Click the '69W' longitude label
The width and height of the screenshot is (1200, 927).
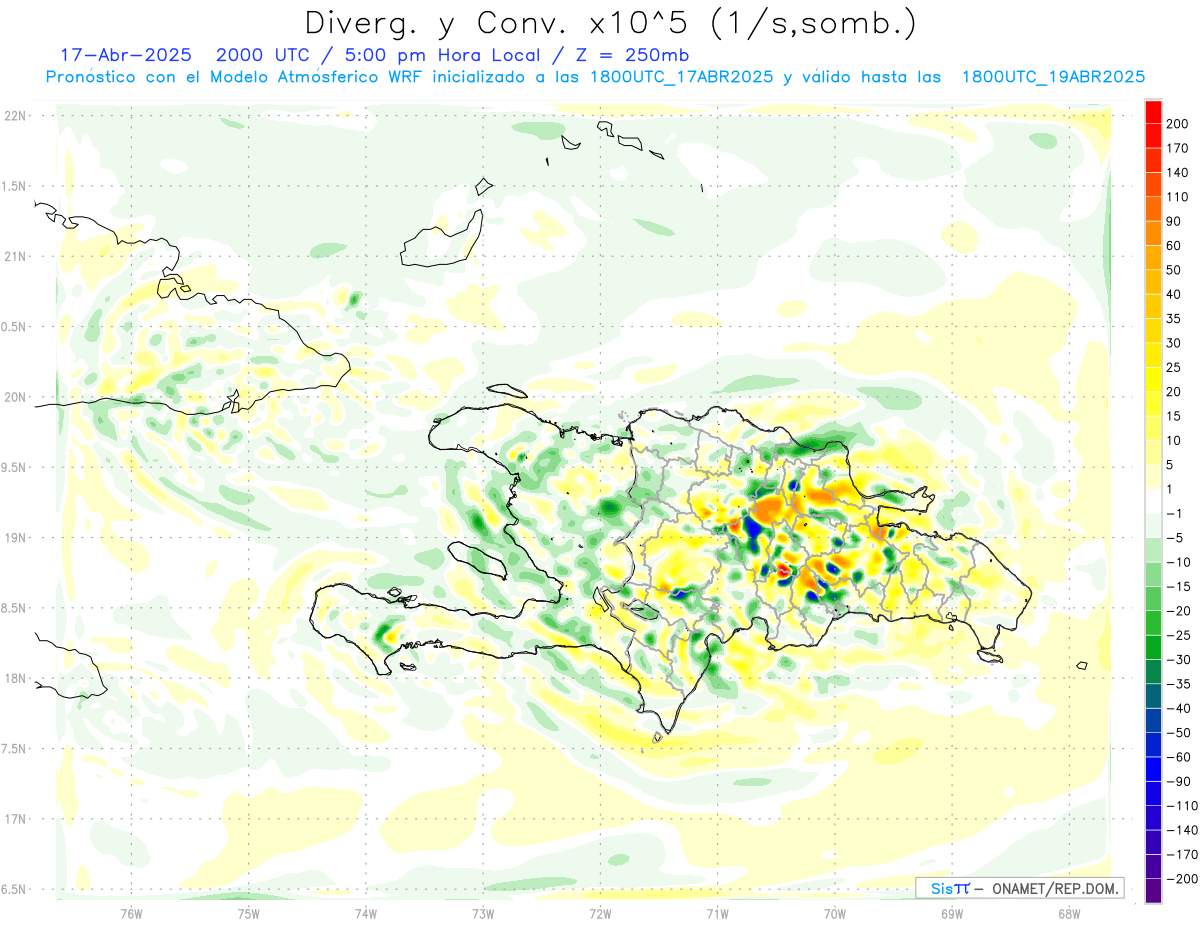[x=951, y=915]
